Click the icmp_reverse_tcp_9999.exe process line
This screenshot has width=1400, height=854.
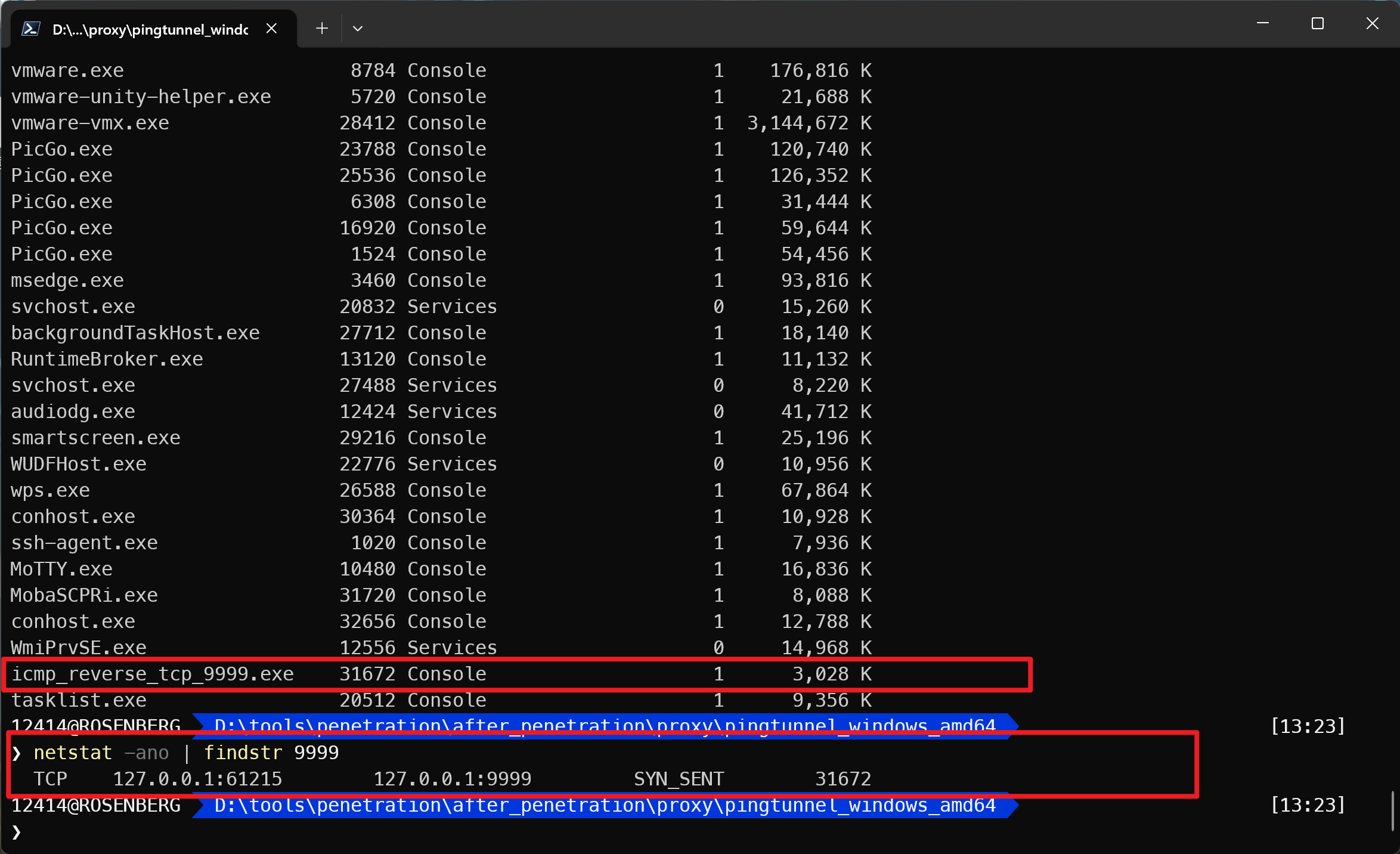[153, 674]
